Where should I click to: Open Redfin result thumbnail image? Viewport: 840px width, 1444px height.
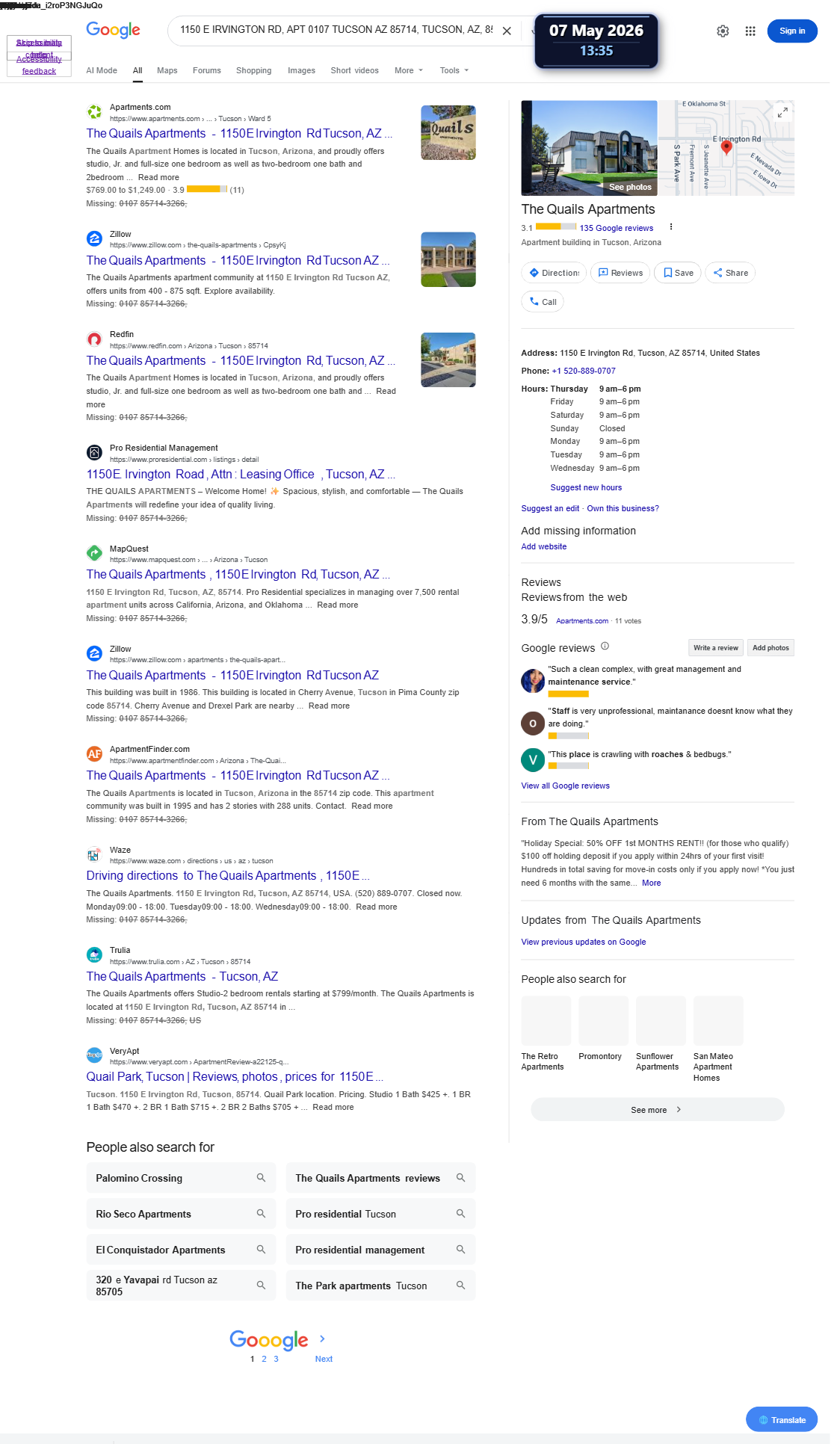(448, 360)
